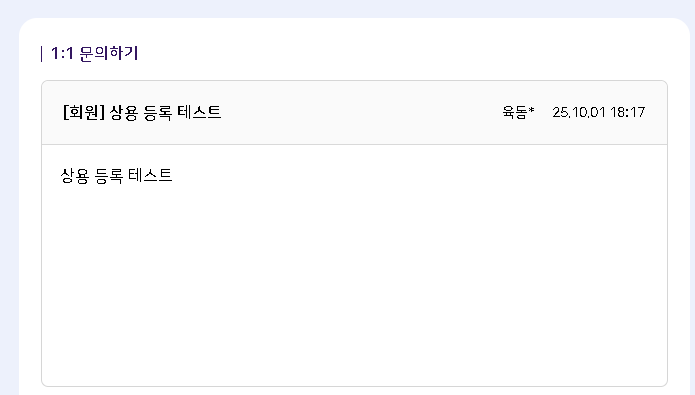Screen dimensions: 695x395
Task: Click the post time 18:17
Action: (627, 112)
